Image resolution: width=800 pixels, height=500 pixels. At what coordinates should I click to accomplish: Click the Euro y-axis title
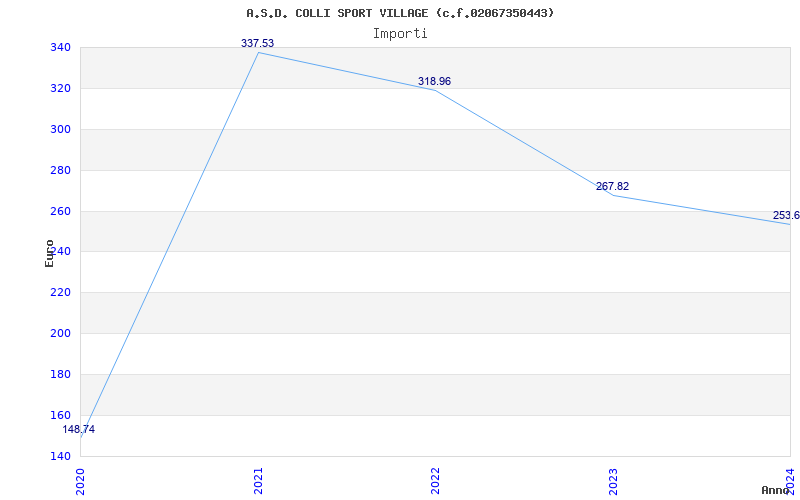pos(49,253)
